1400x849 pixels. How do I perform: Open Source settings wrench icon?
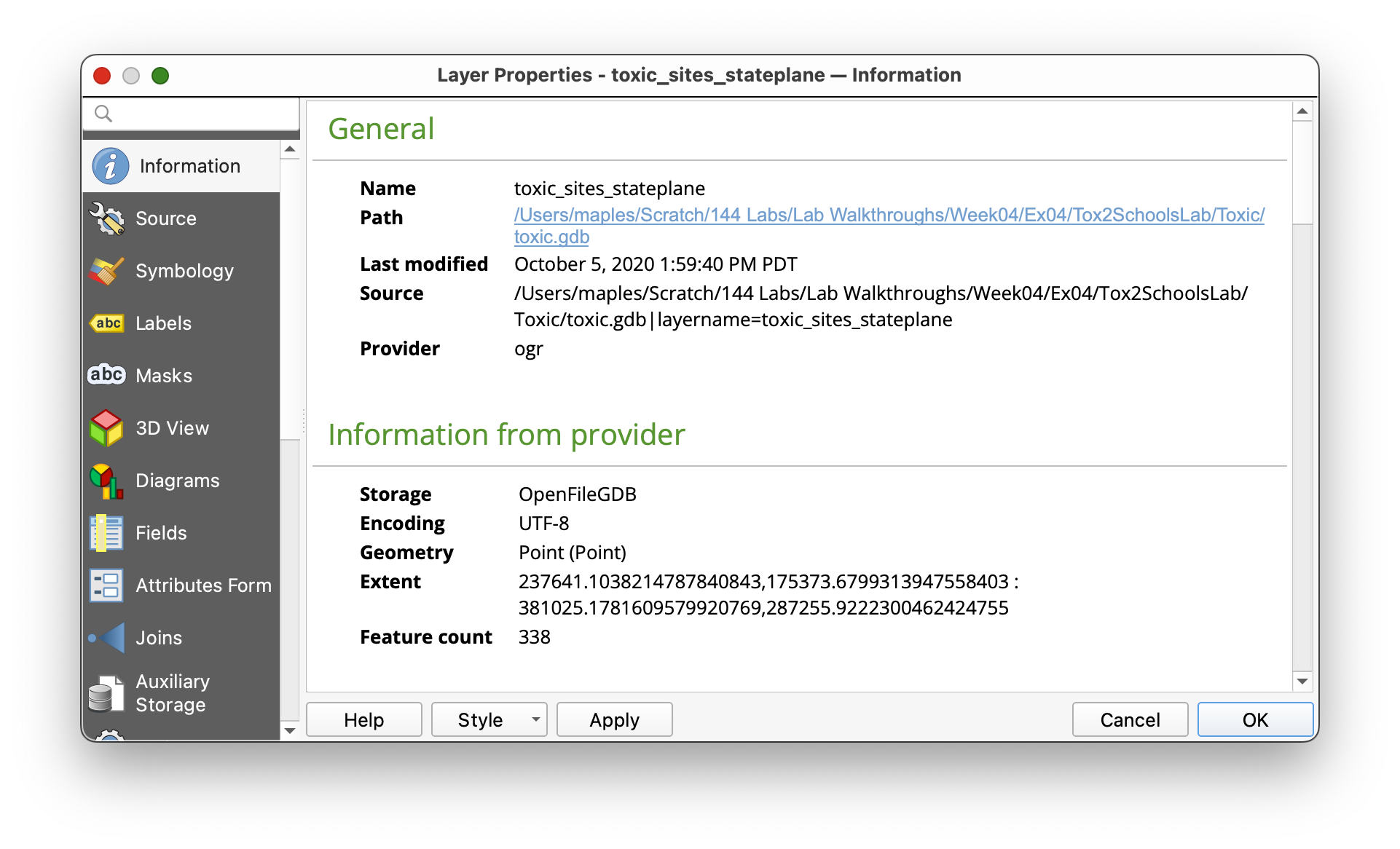point(107,218)
